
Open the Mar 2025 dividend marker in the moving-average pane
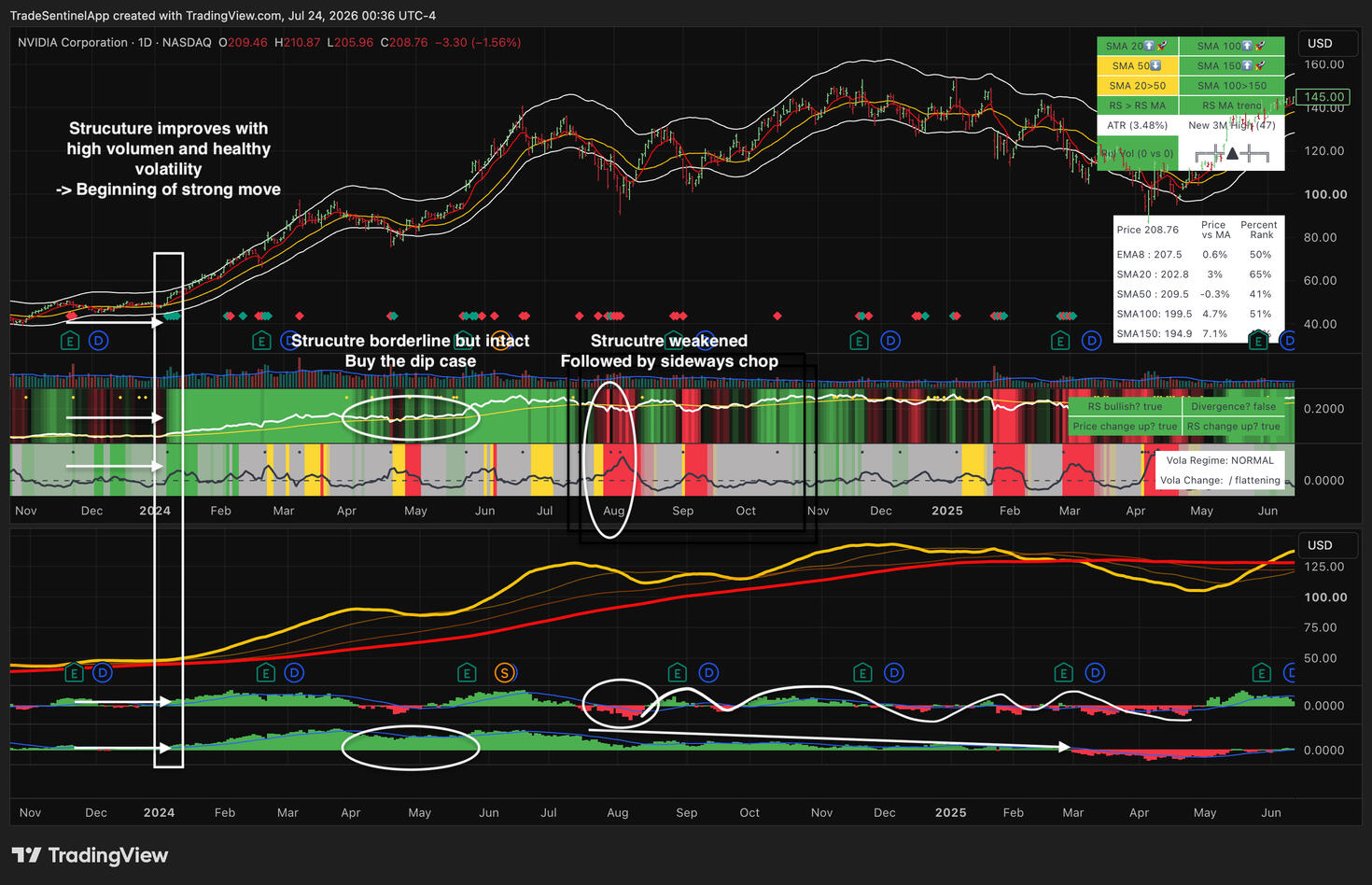pyautogui.click(x=1095, y=672)
